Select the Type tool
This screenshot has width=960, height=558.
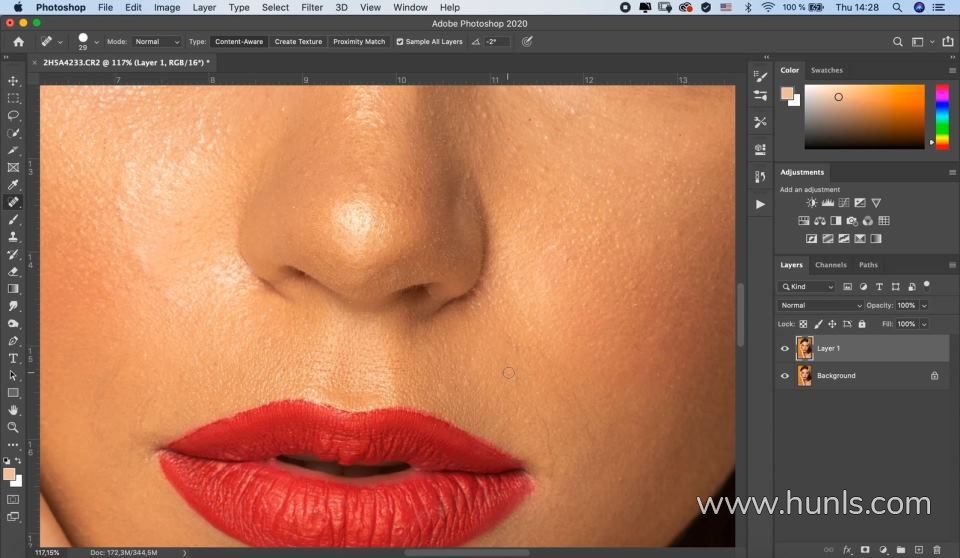pyautogui.click(x=13, y=358)
